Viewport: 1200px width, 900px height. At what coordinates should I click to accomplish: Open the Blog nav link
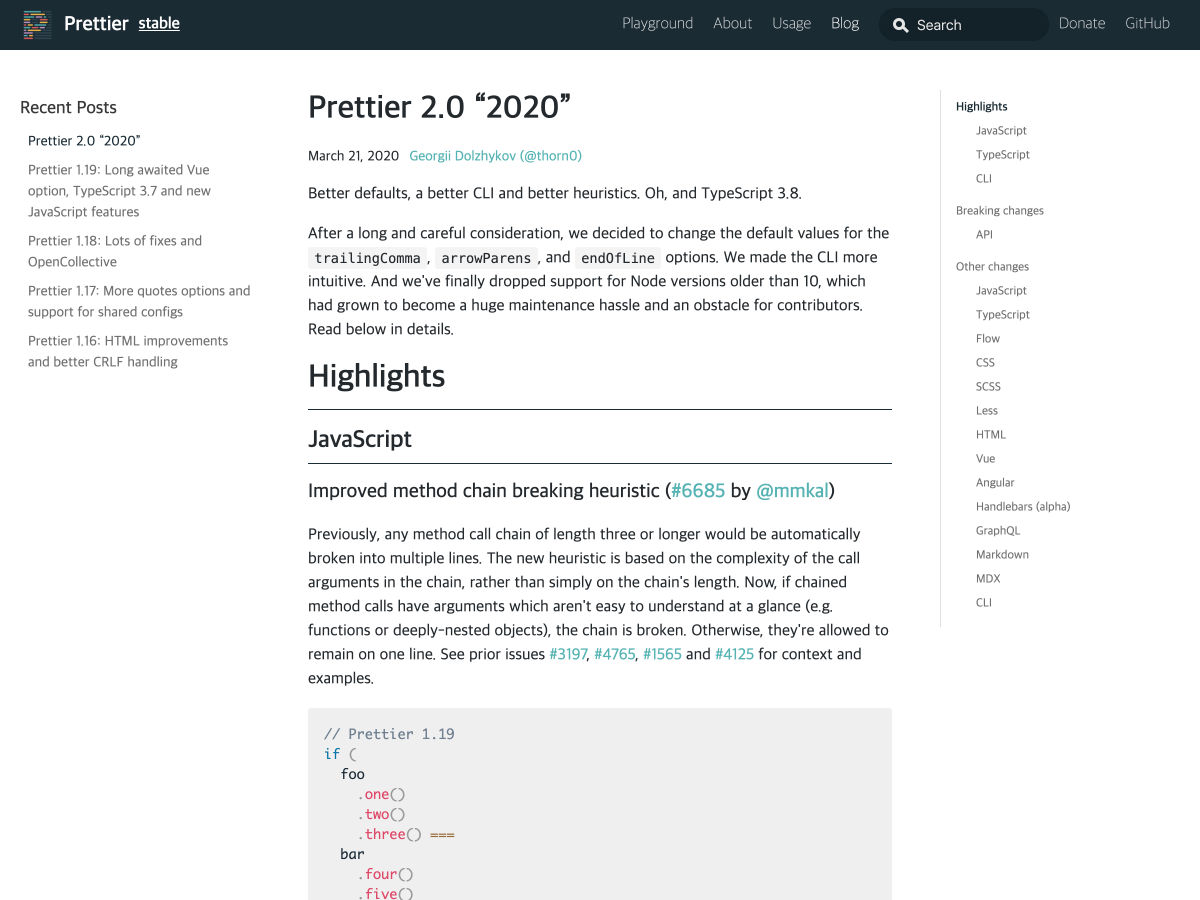tap(844, 23)
